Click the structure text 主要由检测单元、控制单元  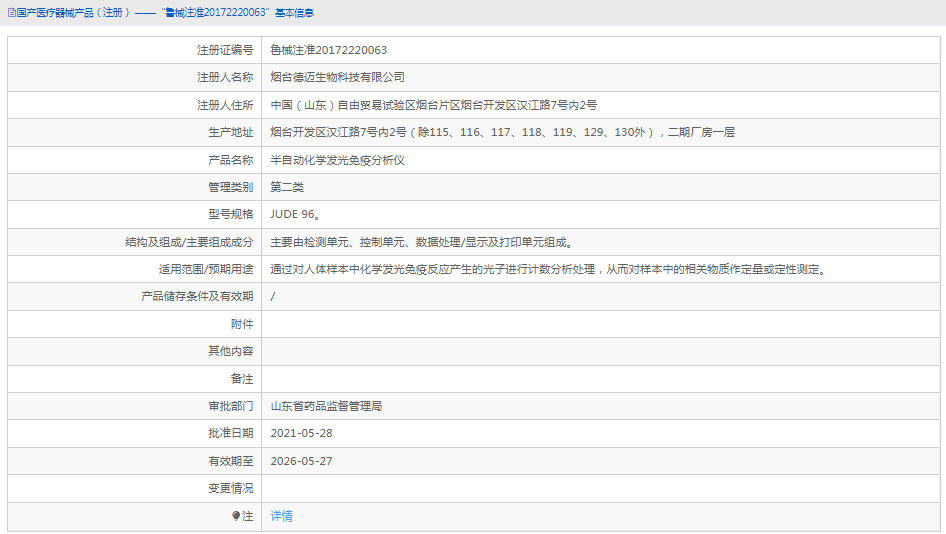(x=422, y=242)
